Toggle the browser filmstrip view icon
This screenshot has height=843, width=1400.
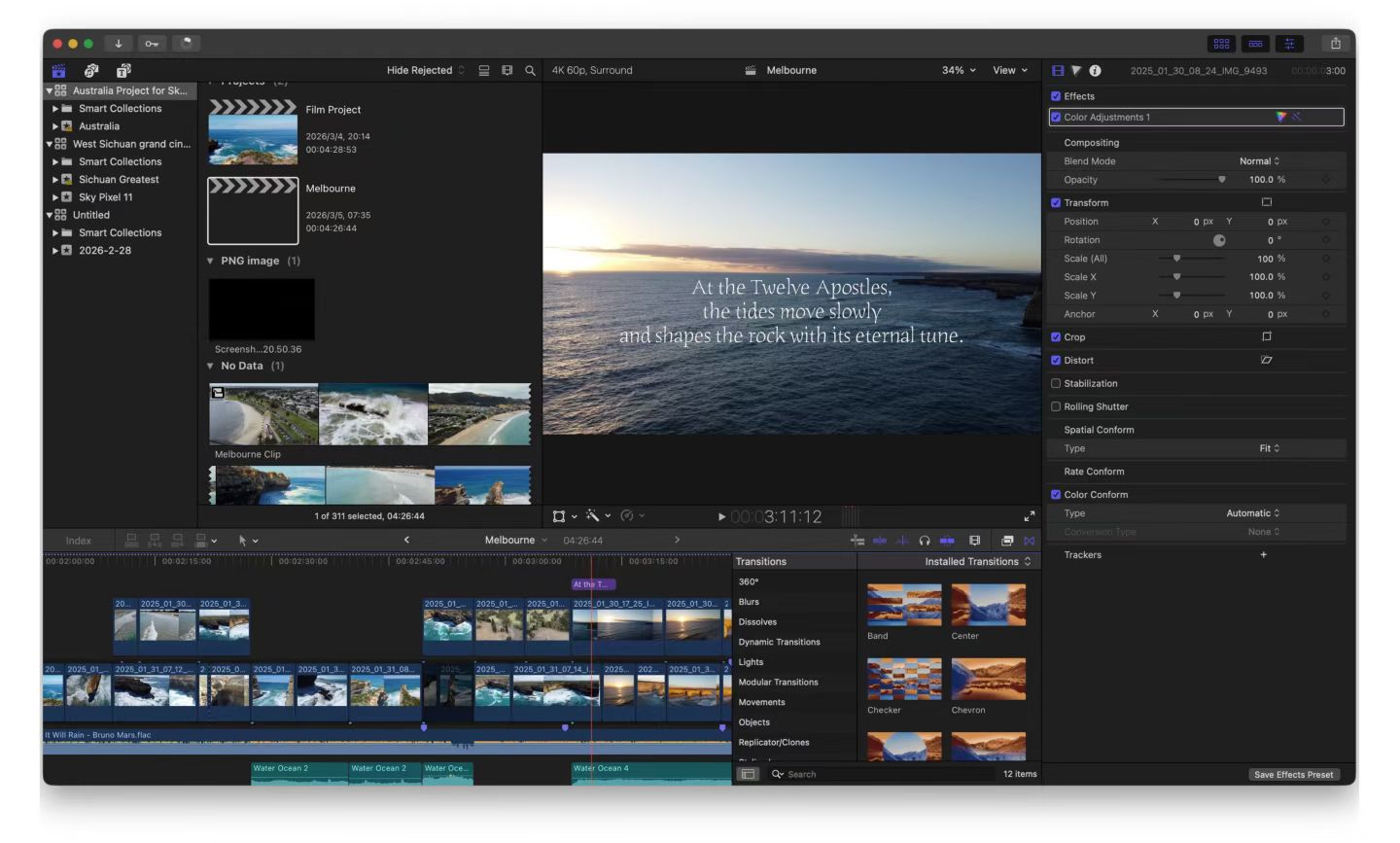click(x=507, y=70)
